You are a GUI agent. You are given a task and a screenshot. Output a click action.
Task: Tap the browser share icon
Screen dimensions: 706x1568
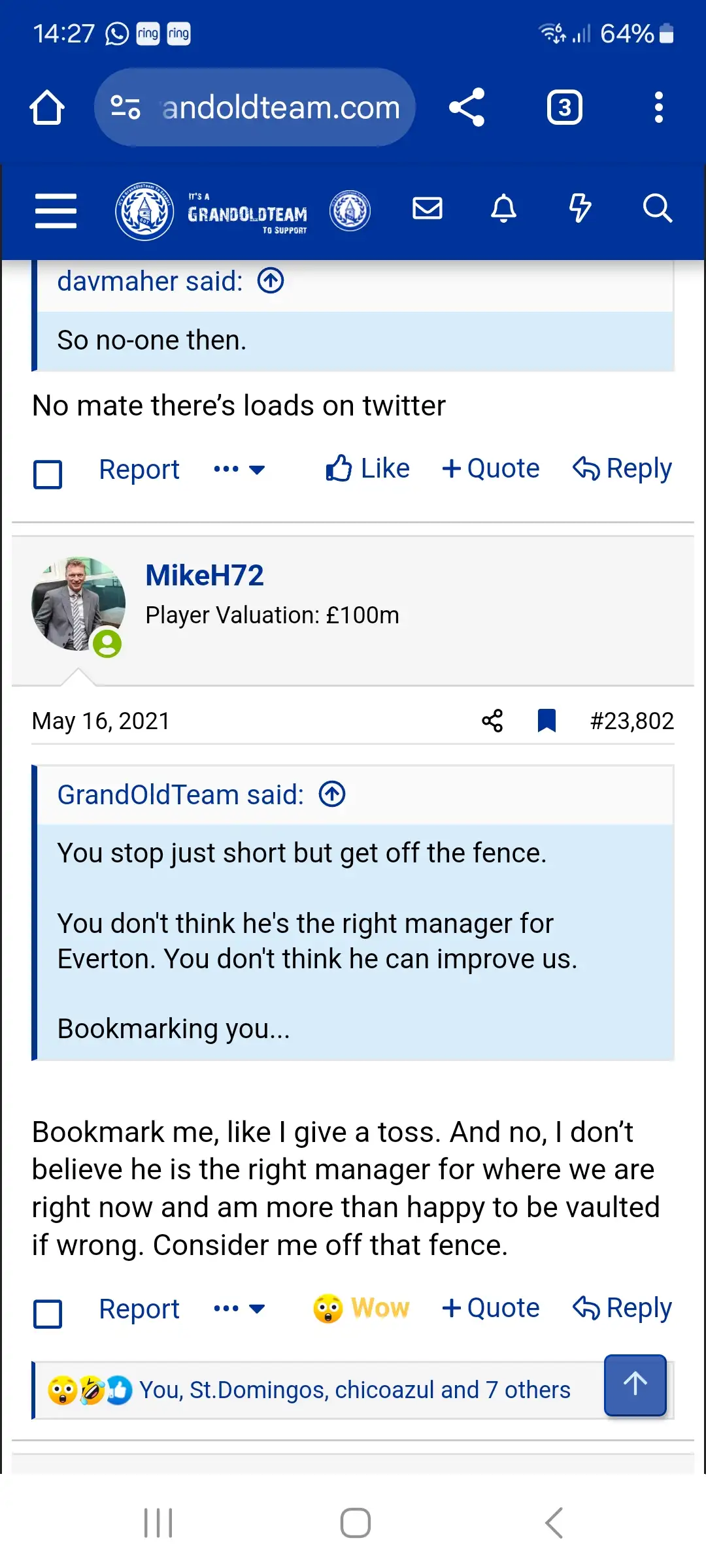click(467, 107)
